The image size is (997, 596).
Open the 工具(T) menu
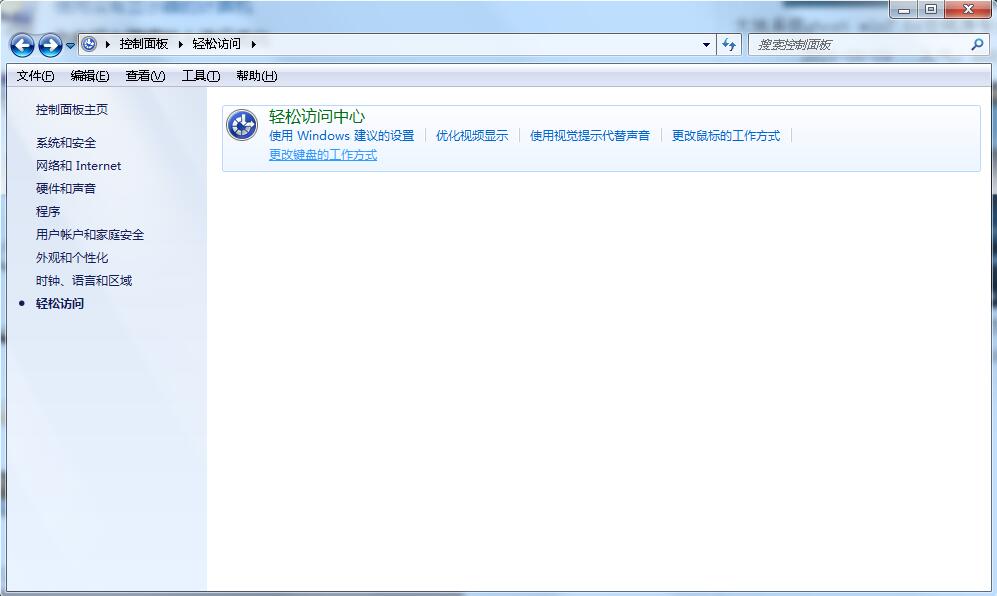(200, 76)
